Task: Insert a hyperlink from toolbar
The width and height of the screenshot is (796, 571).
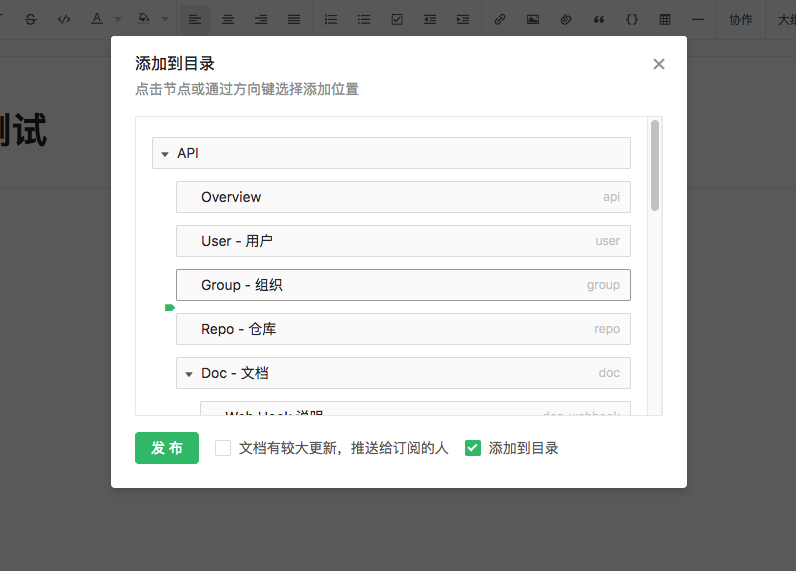Action: coord(500,19)
